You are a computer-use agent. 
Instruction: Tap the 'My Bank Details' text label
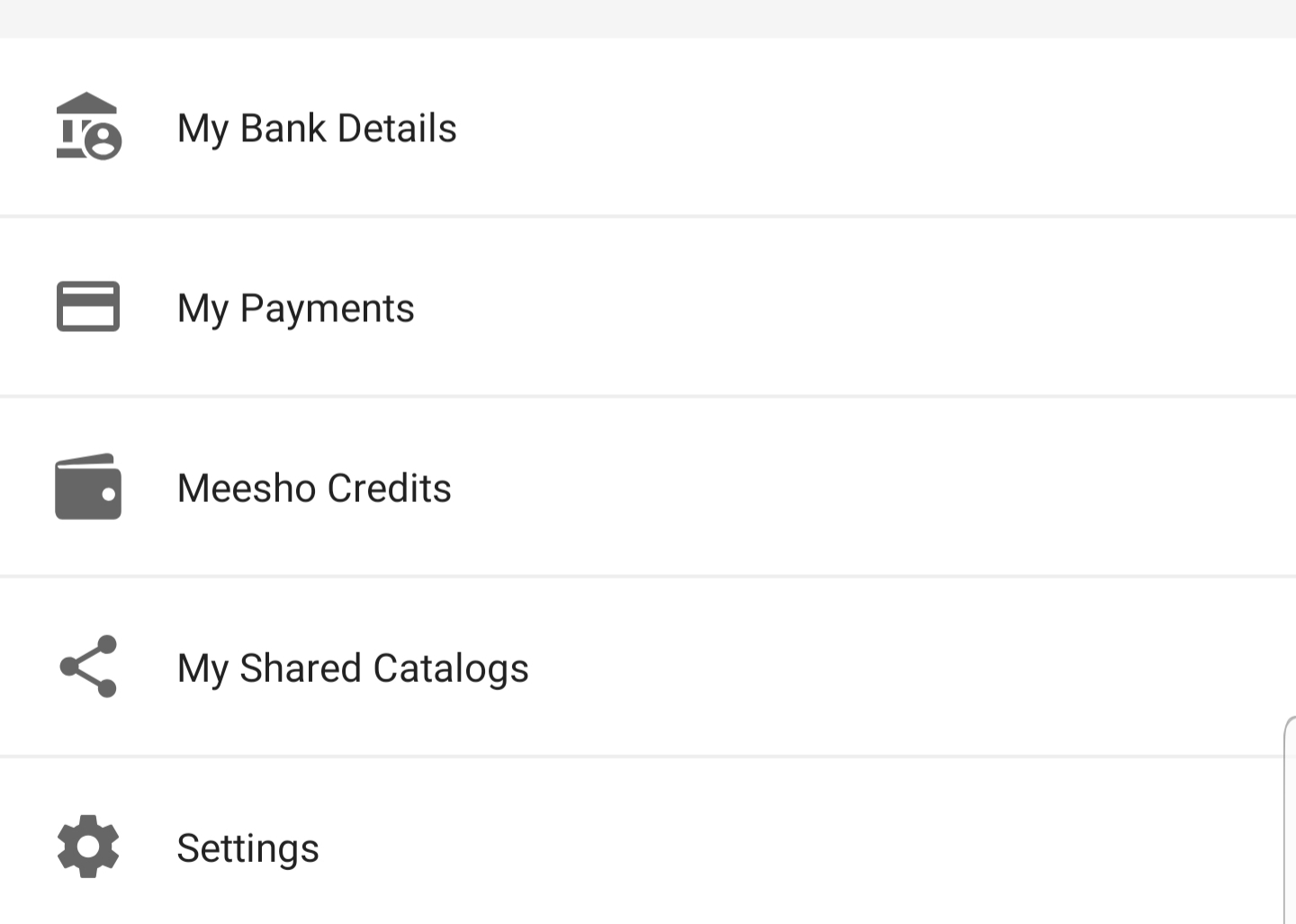point(317,129)
